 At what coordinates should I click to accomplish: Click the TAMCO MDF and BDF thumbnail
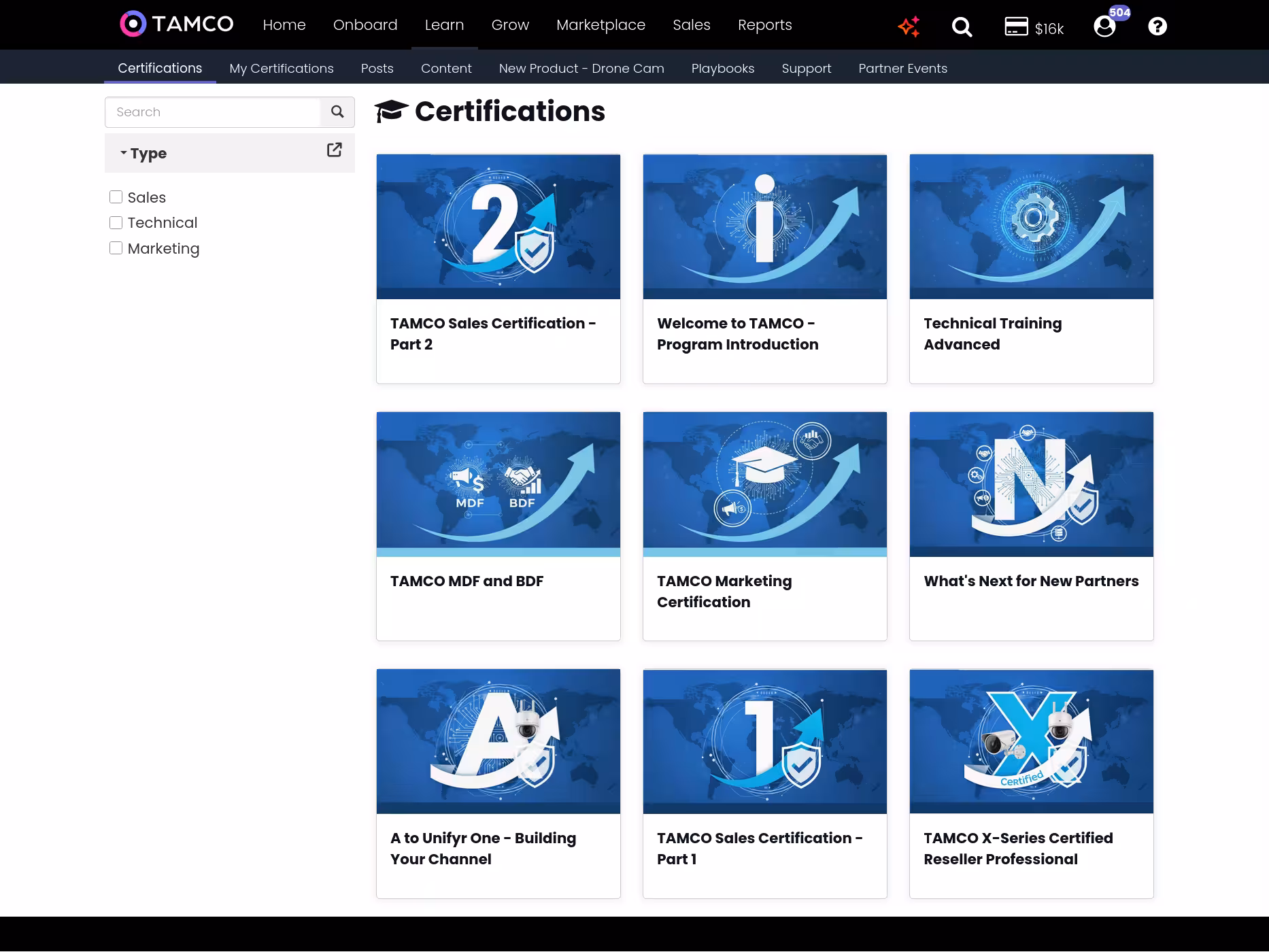coord(498,484)
